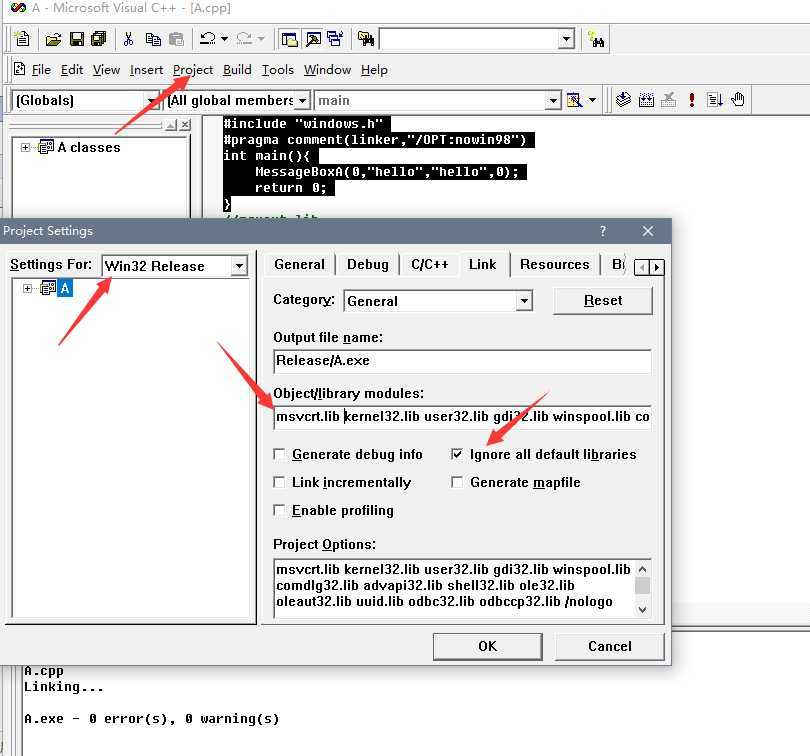
Task: Open the Project menu
Action: [x=193, y=70]
